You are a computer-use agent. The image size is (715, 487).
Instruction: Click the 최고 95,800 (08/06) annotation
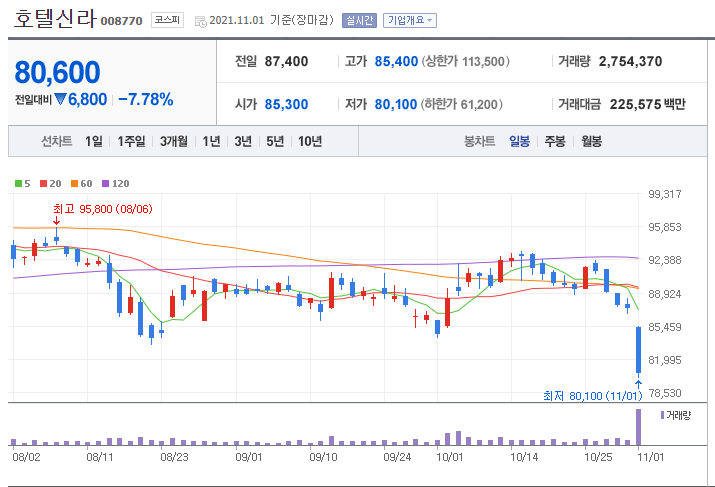point(103,209)
